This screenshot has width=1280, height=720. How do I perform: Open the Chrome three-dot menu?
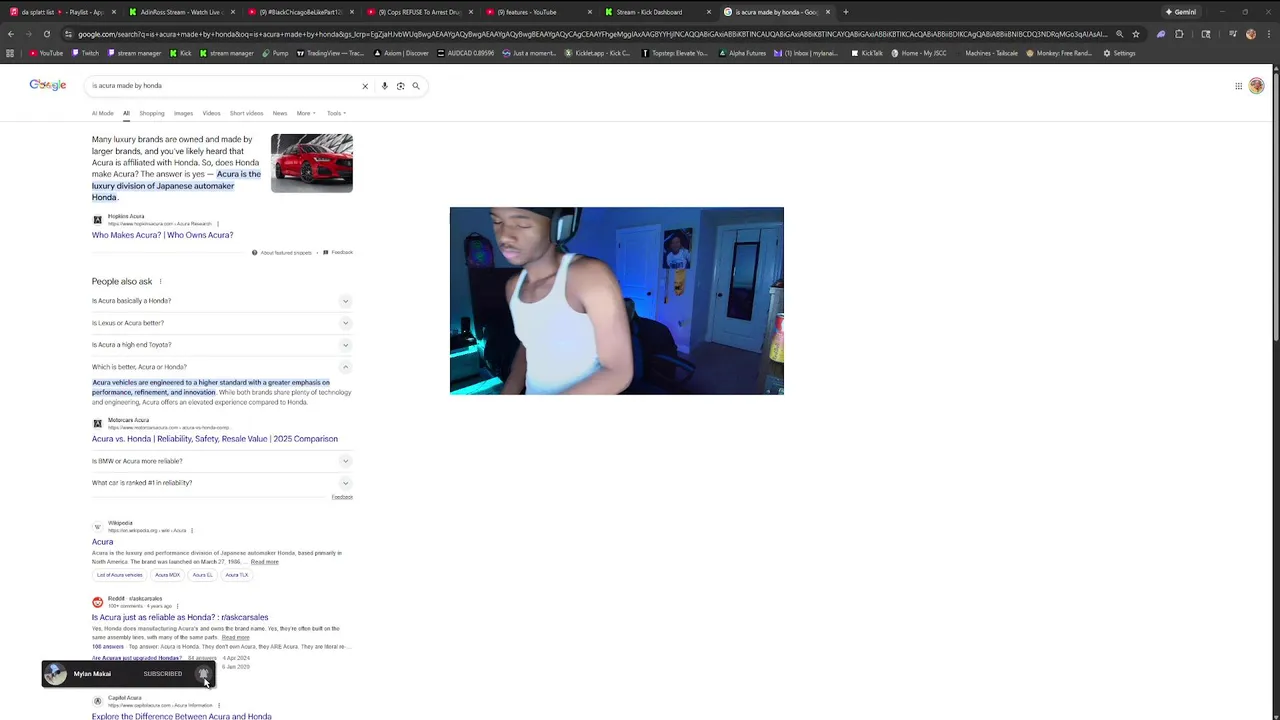1270,34
